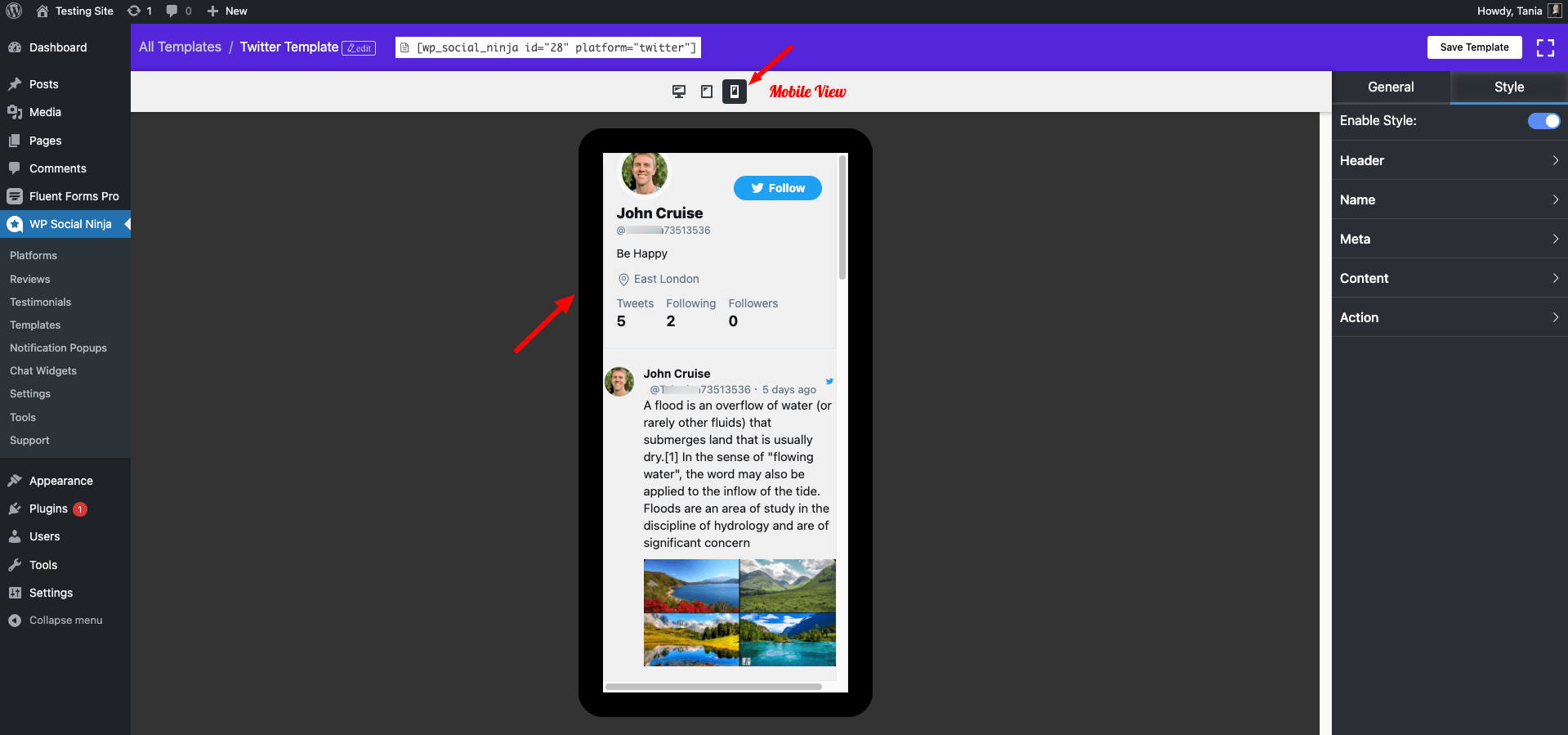Click Tania's user avatar in admin bar
The image size is (1568, 735).
[x=1554, y=11]
